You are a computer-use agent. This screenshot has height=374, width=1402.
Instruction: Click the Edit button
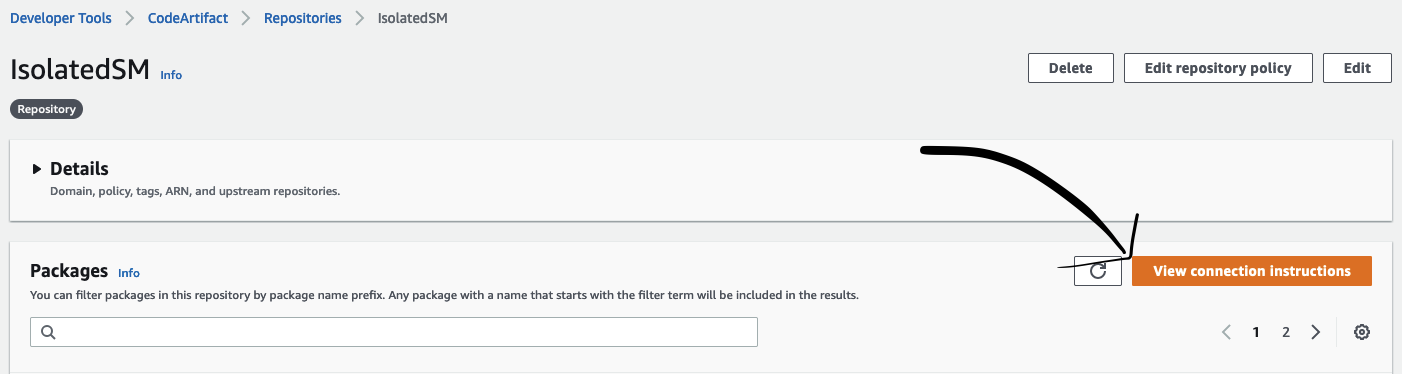point(1357,68)
